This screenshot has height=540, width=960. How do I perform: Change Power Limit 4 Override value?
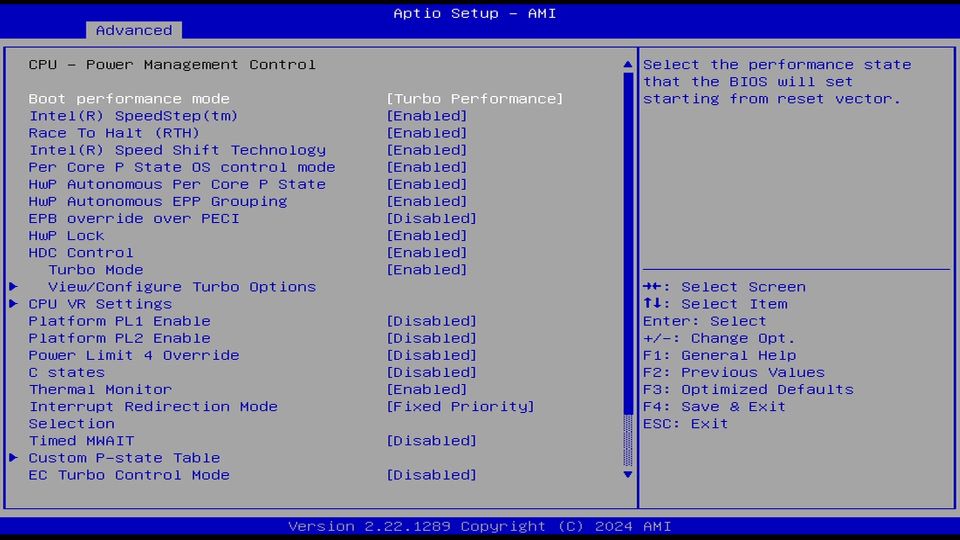(x=432, y=356)
